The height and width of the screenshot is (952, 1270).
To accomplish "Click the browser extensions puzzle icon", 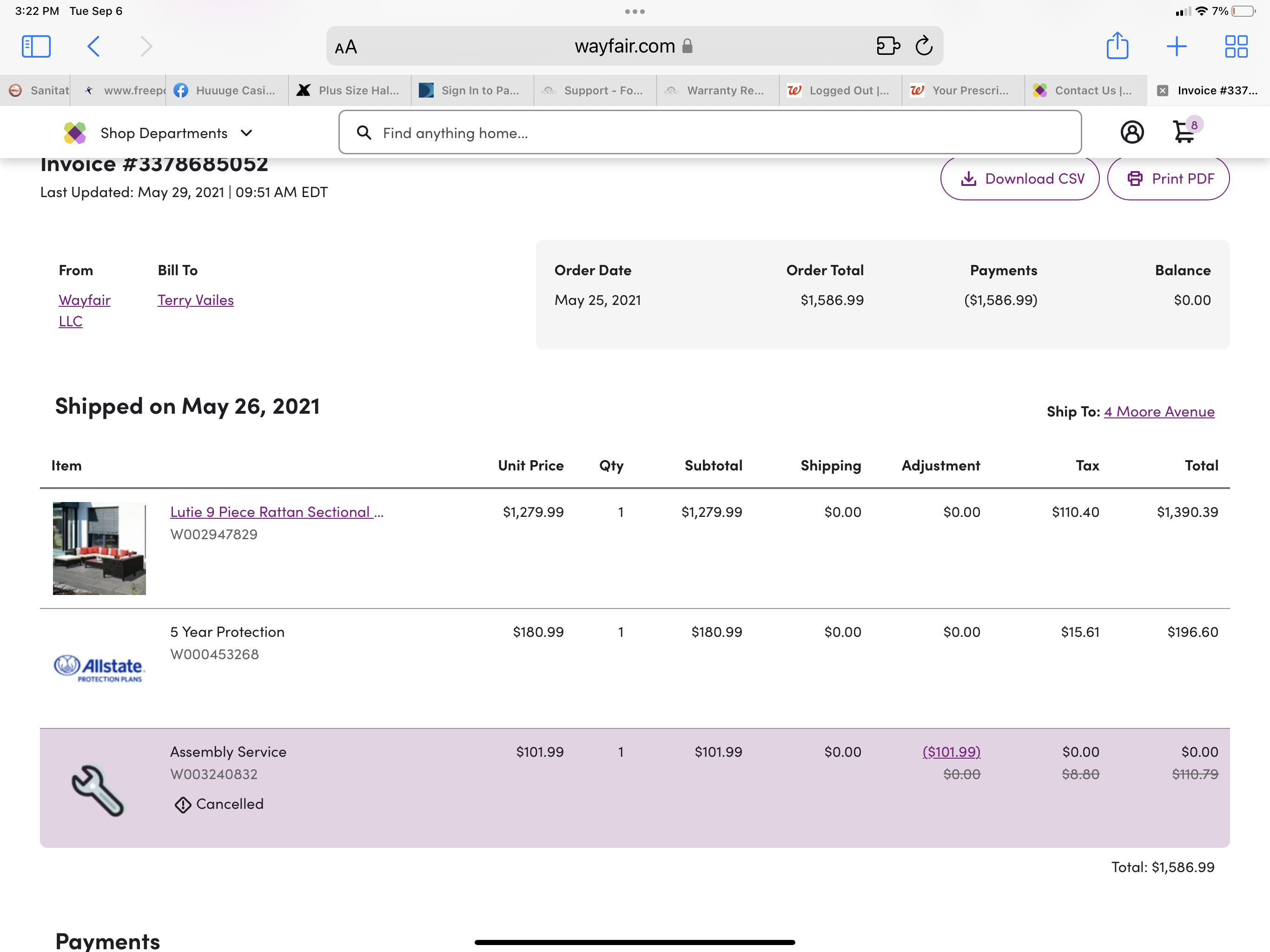I will (887, 46).
